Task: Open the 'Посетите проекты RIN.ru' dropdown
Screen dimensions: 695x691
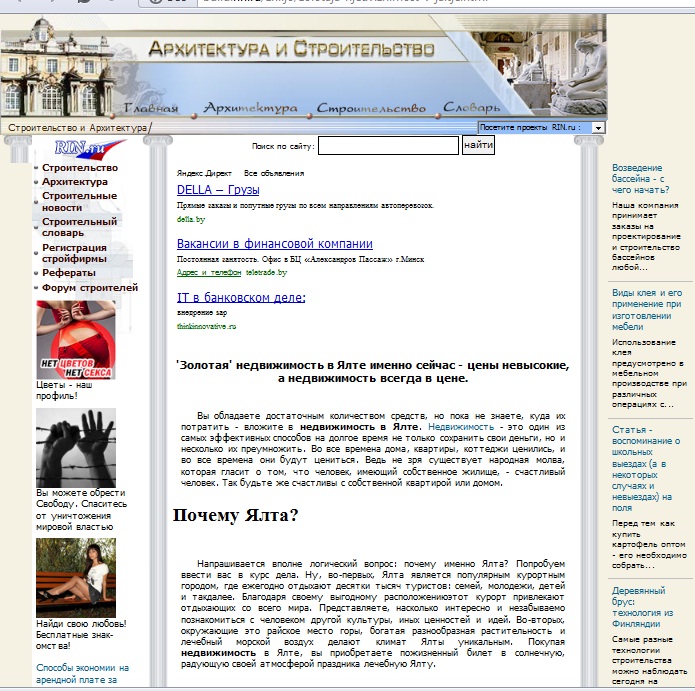Action: coord(541,128)
